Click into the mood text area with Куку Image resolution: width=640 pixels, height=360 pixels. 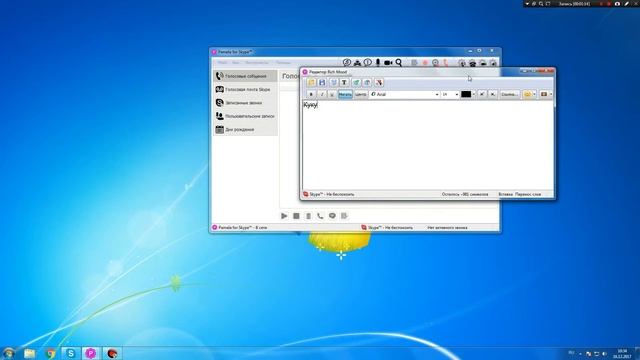point(427,145)
